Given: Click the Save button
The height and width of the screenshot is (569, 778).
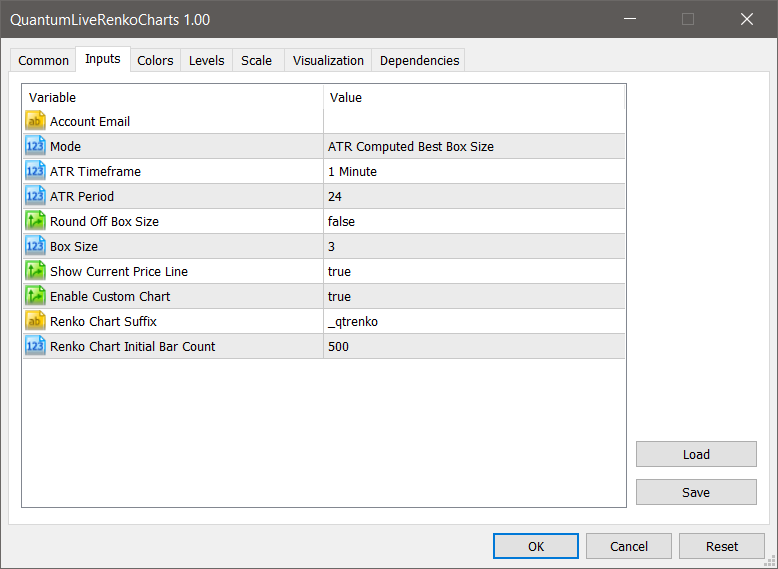Looking at the screenshot, I should [696, 492].
